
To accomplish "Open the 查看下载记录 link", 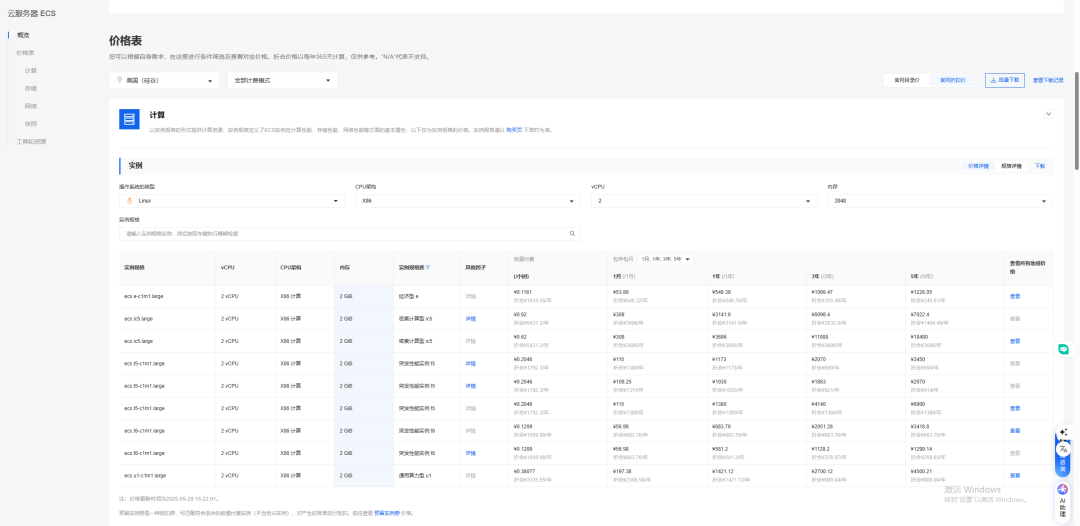I will click(1047, 80).
